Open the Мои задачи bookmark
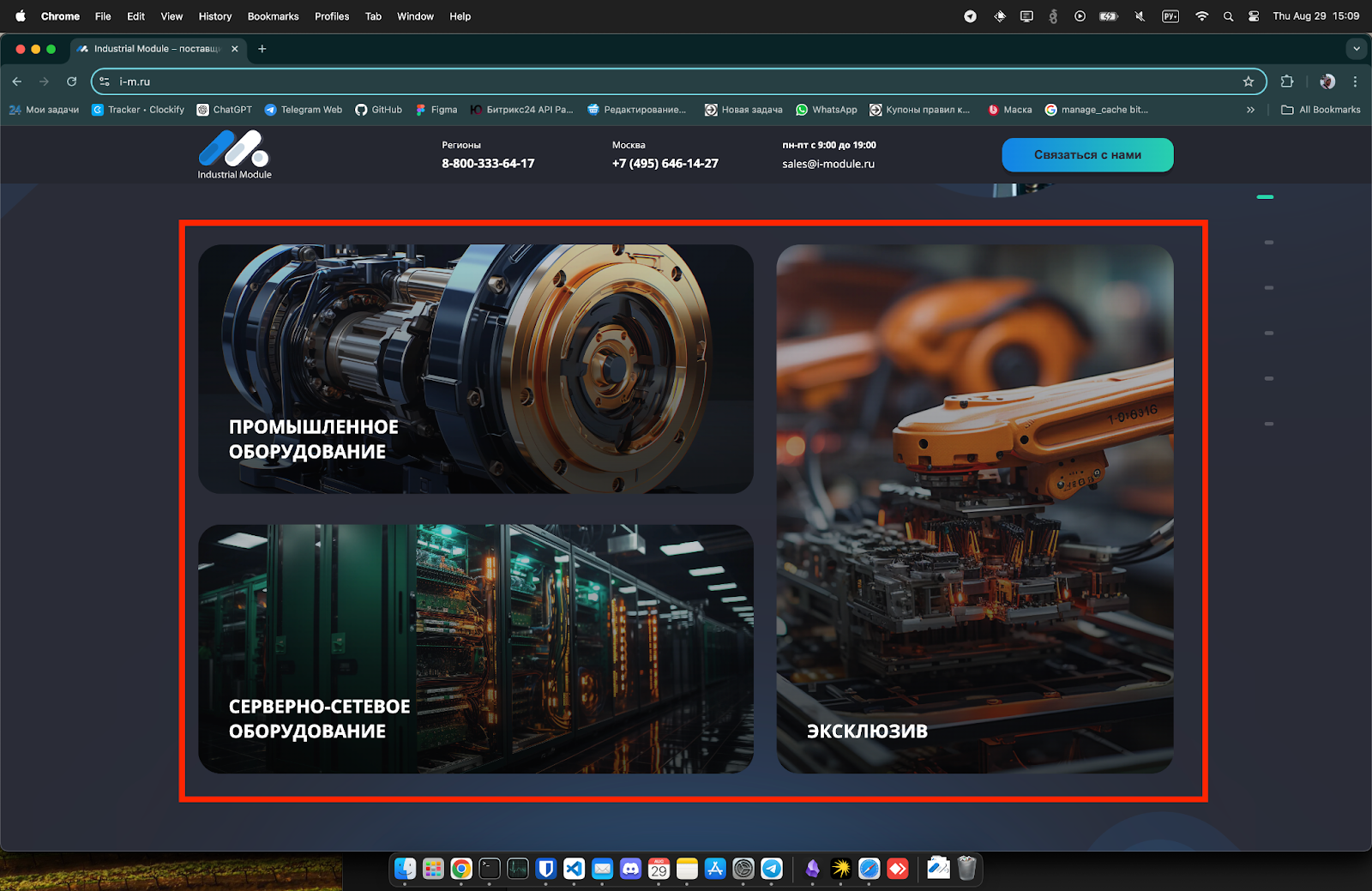This screenshot has height=891, width=1372. pos(44,110)
